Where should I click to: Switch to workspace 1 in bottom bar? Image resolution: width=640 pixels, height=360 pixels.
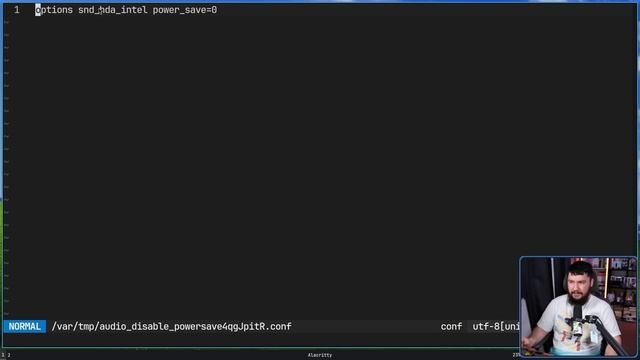click(2, 356)
